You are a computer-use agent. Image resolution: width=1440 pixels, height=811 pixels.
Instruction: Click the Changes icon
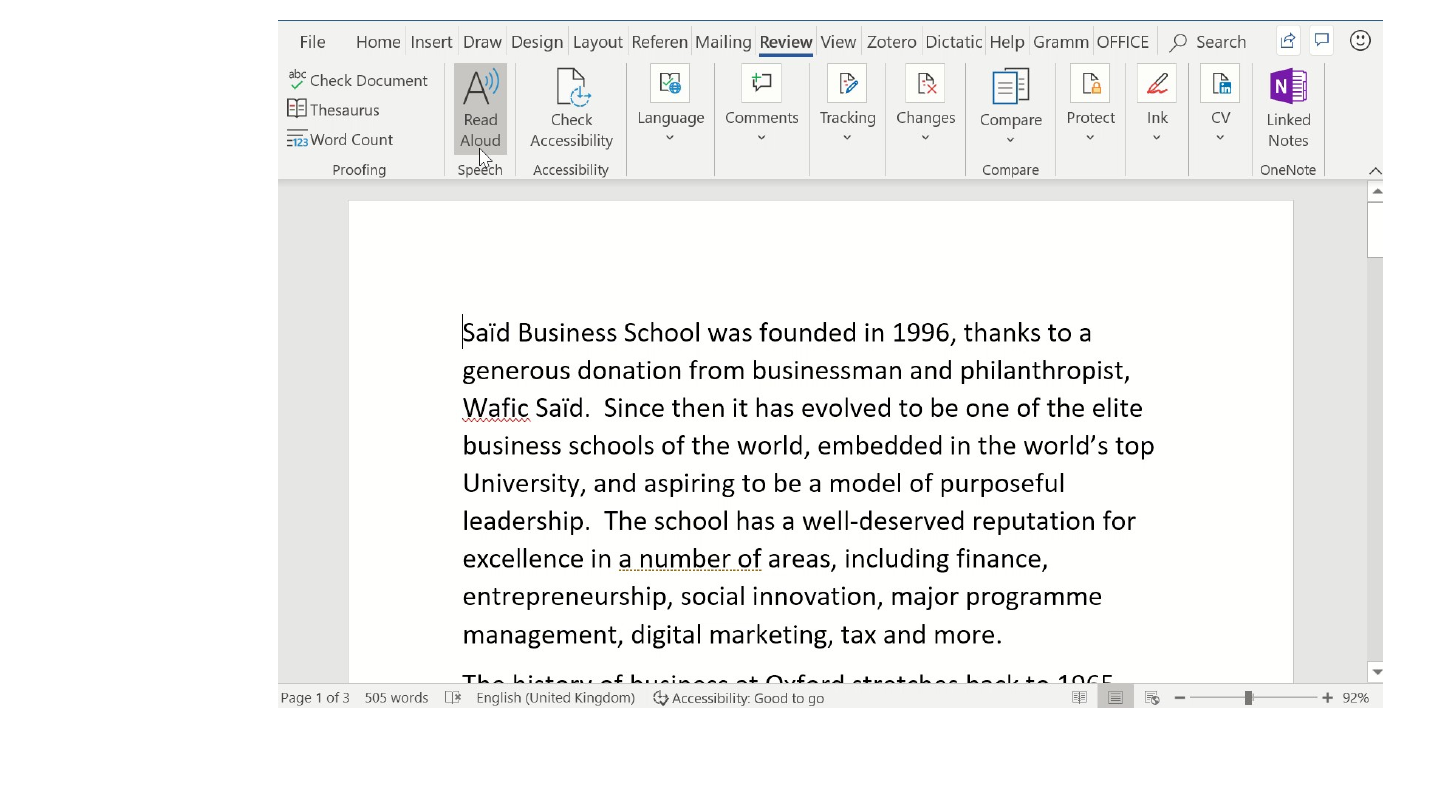tap(925, 84)
